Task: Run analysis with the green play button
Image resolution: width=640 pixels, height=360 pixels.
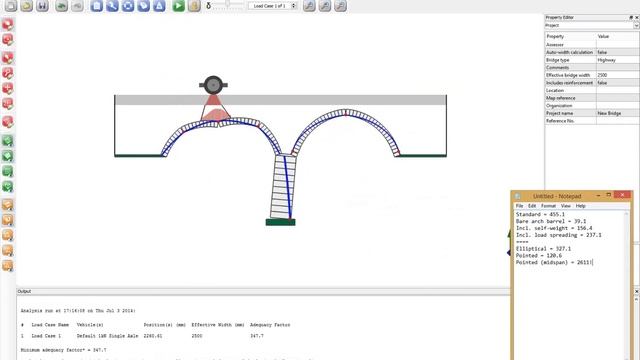Action: pos(178,5)
